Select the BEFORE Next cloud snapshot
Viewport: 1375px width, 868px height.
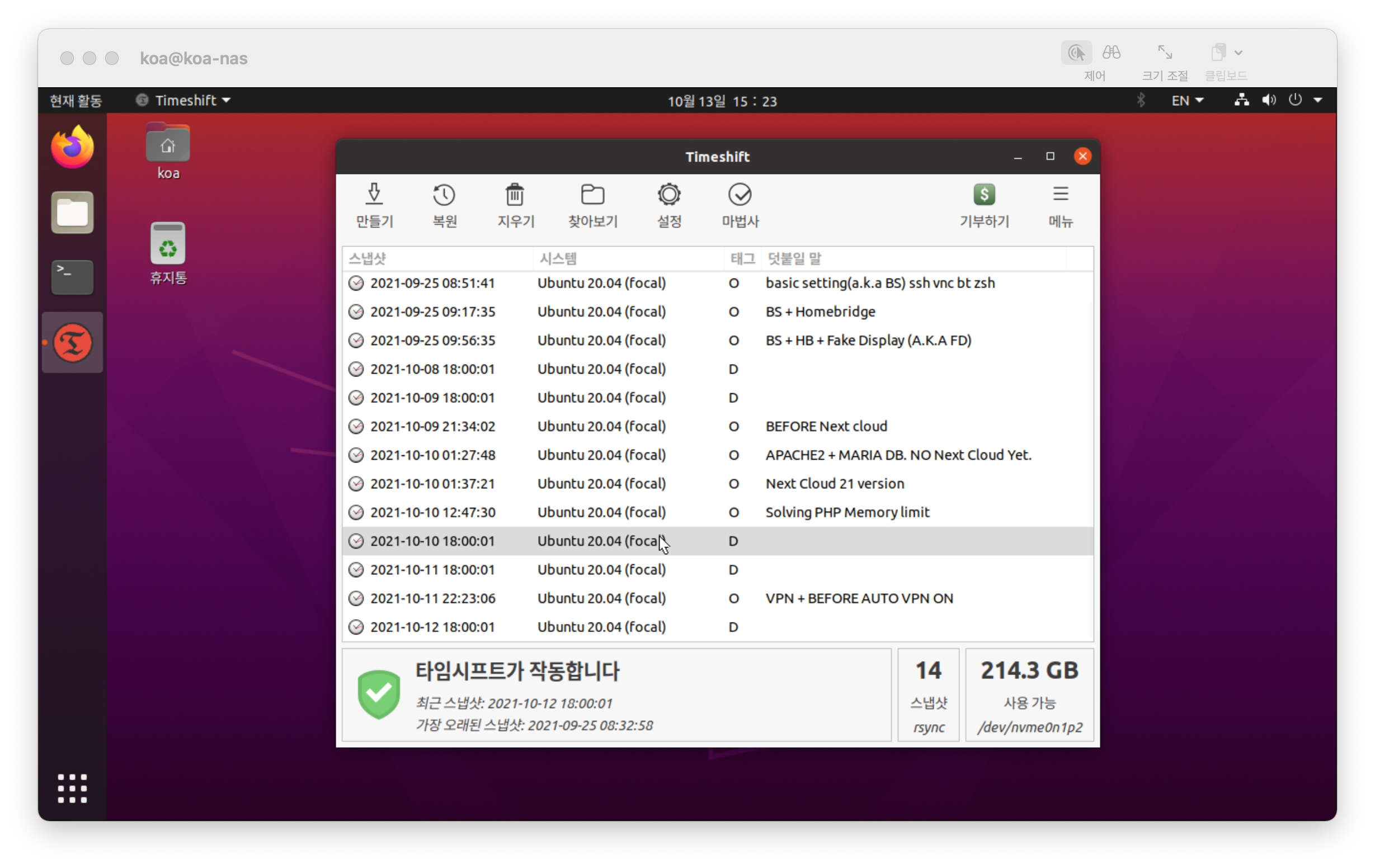click(826, 427)
